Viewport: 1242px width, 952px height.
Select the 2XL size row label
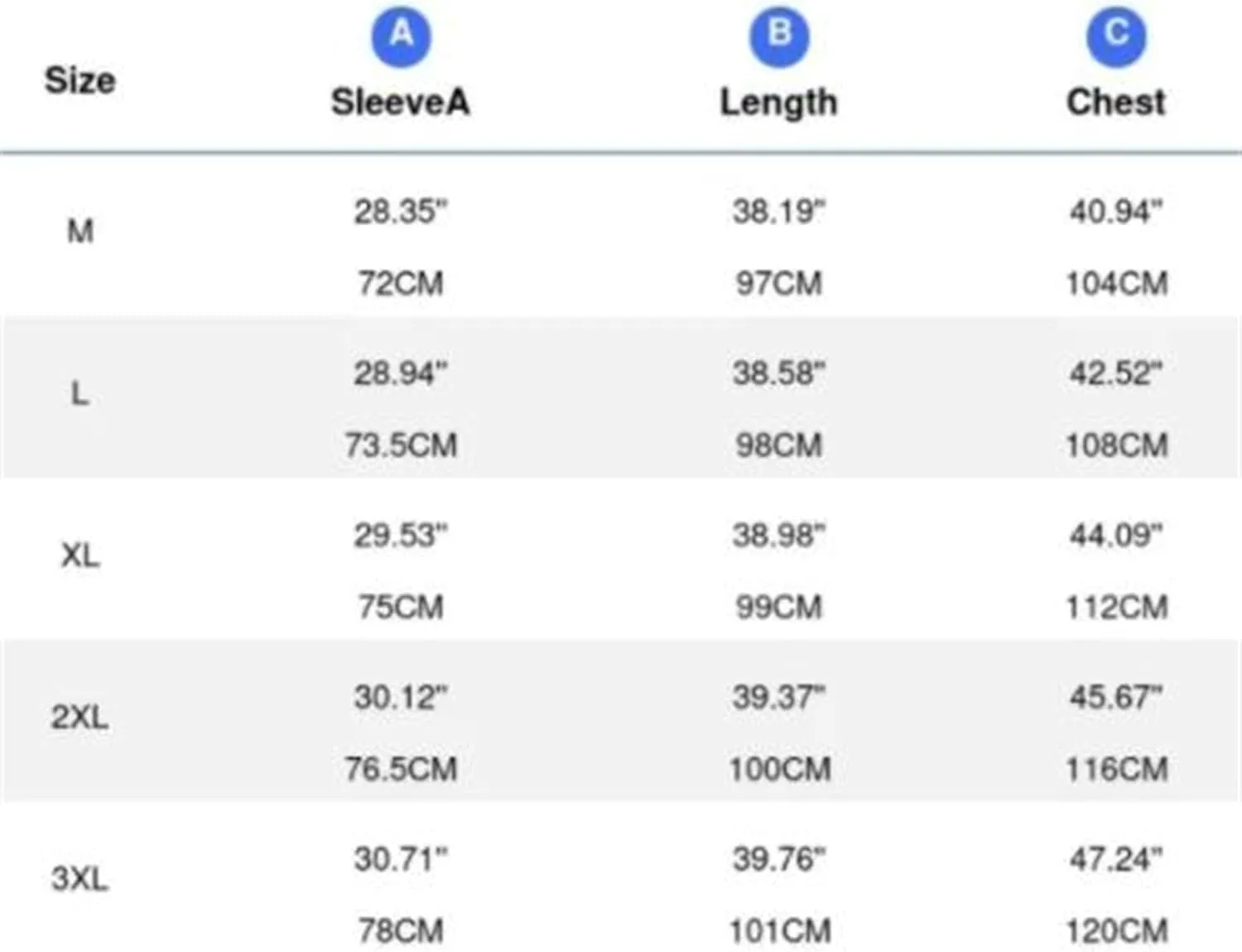(x=79, y=717)
